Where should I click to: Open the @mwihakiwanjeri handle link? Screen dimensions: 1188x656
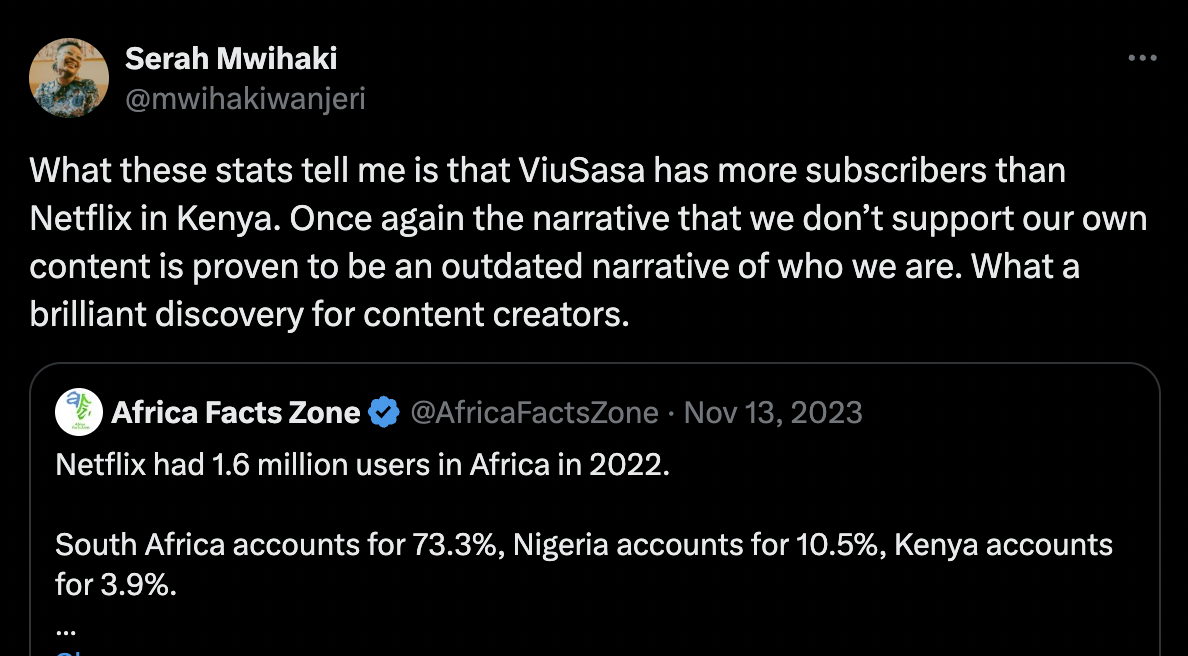point(245,99)
